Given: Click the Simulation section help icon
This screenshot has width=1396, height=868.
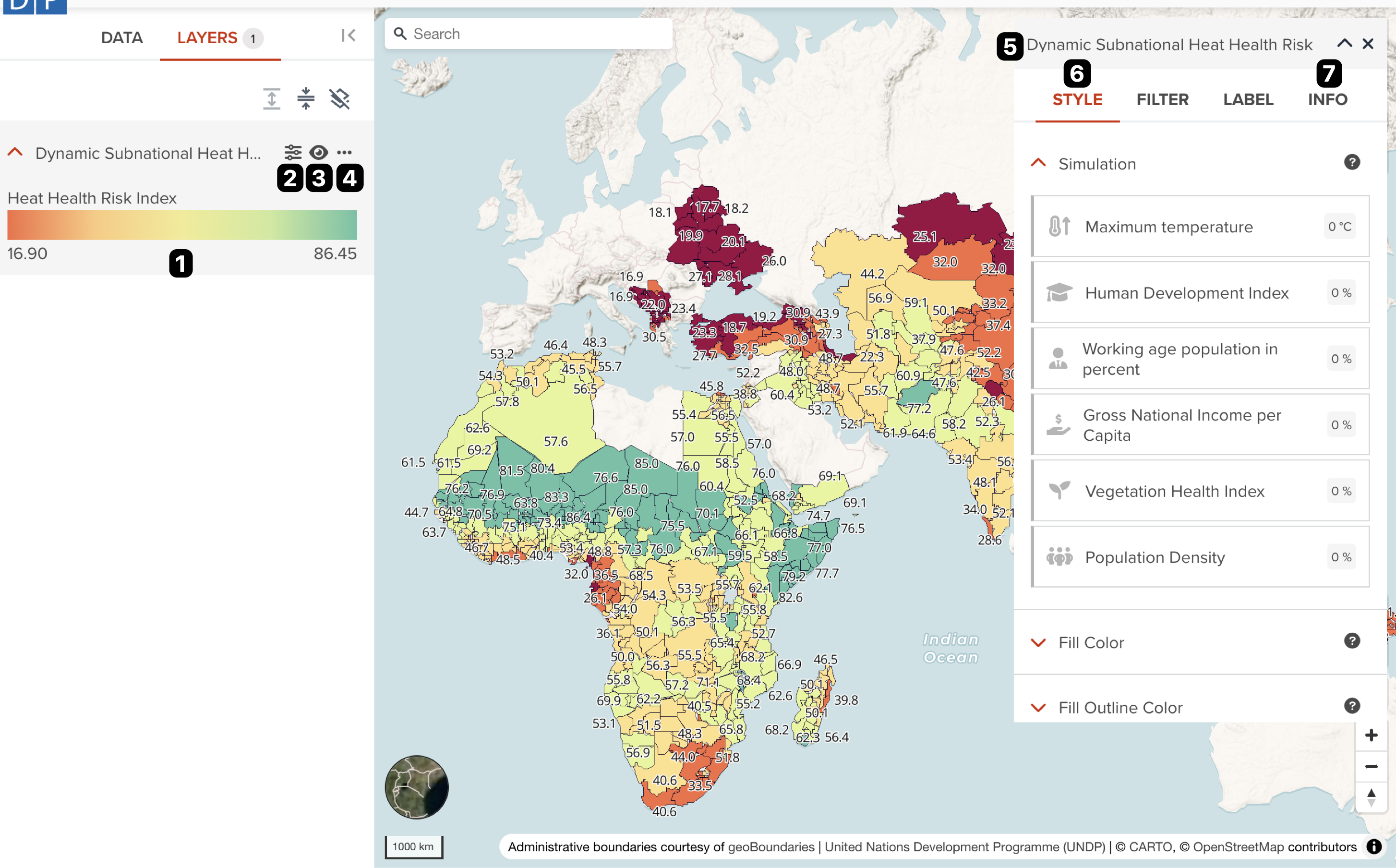Looking at the screenshot, I should tap(1352, 162).
